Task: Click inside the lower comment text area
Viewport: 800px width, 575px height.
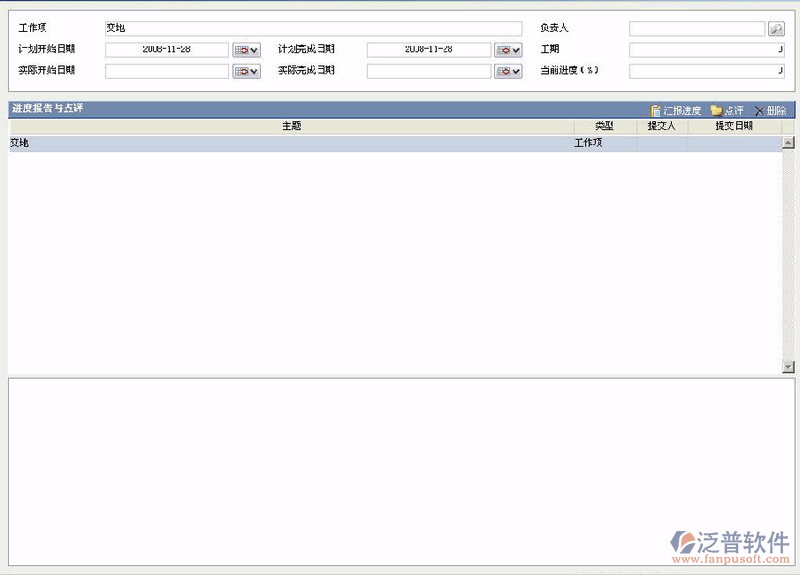Action: (402, 472)
